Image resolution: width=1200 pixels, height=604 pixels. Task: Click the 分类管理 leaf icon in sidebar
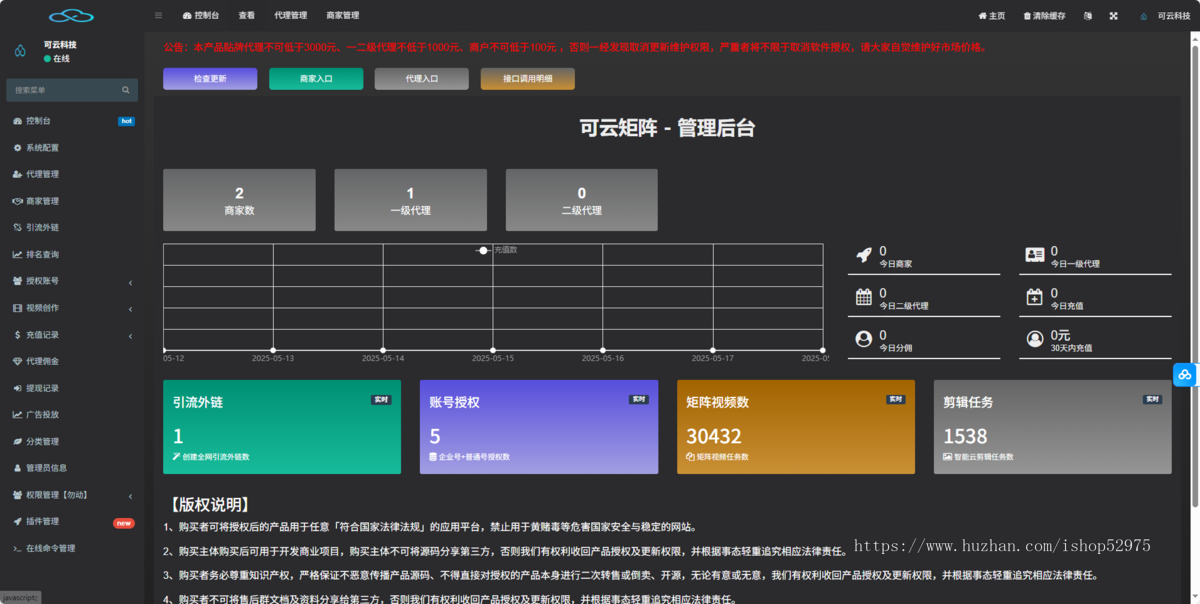coord(17,441)
